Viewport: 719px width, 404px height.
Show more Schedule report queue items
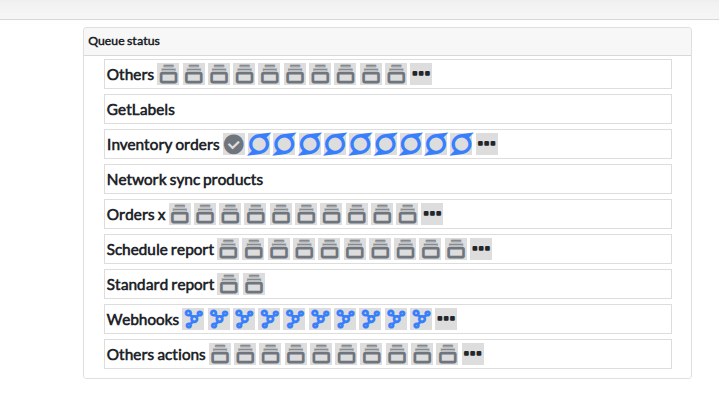coord(481,249)
